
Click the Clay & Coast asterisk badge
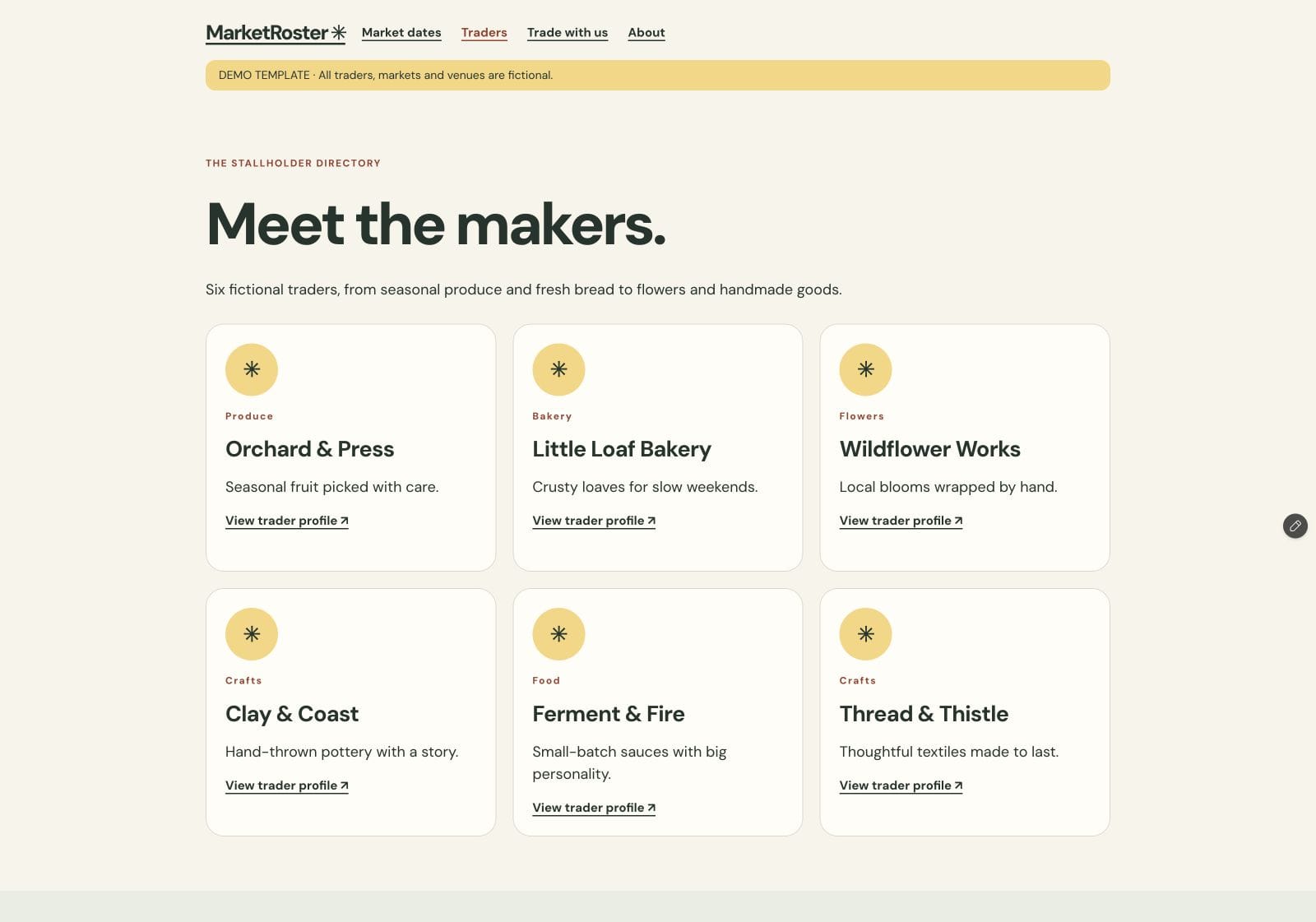click(252, 634)
